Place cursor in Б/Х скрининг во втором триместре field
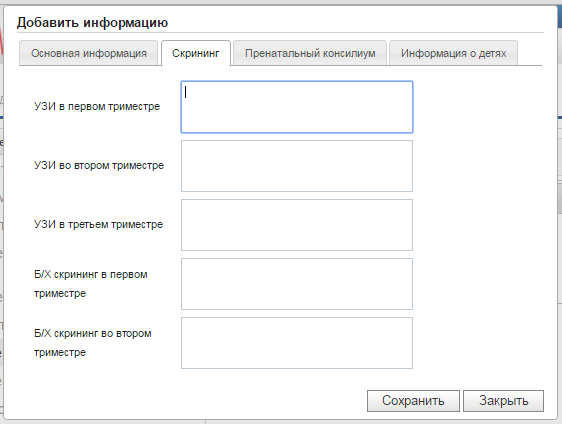The image size is (562, 424). point(297,343)
